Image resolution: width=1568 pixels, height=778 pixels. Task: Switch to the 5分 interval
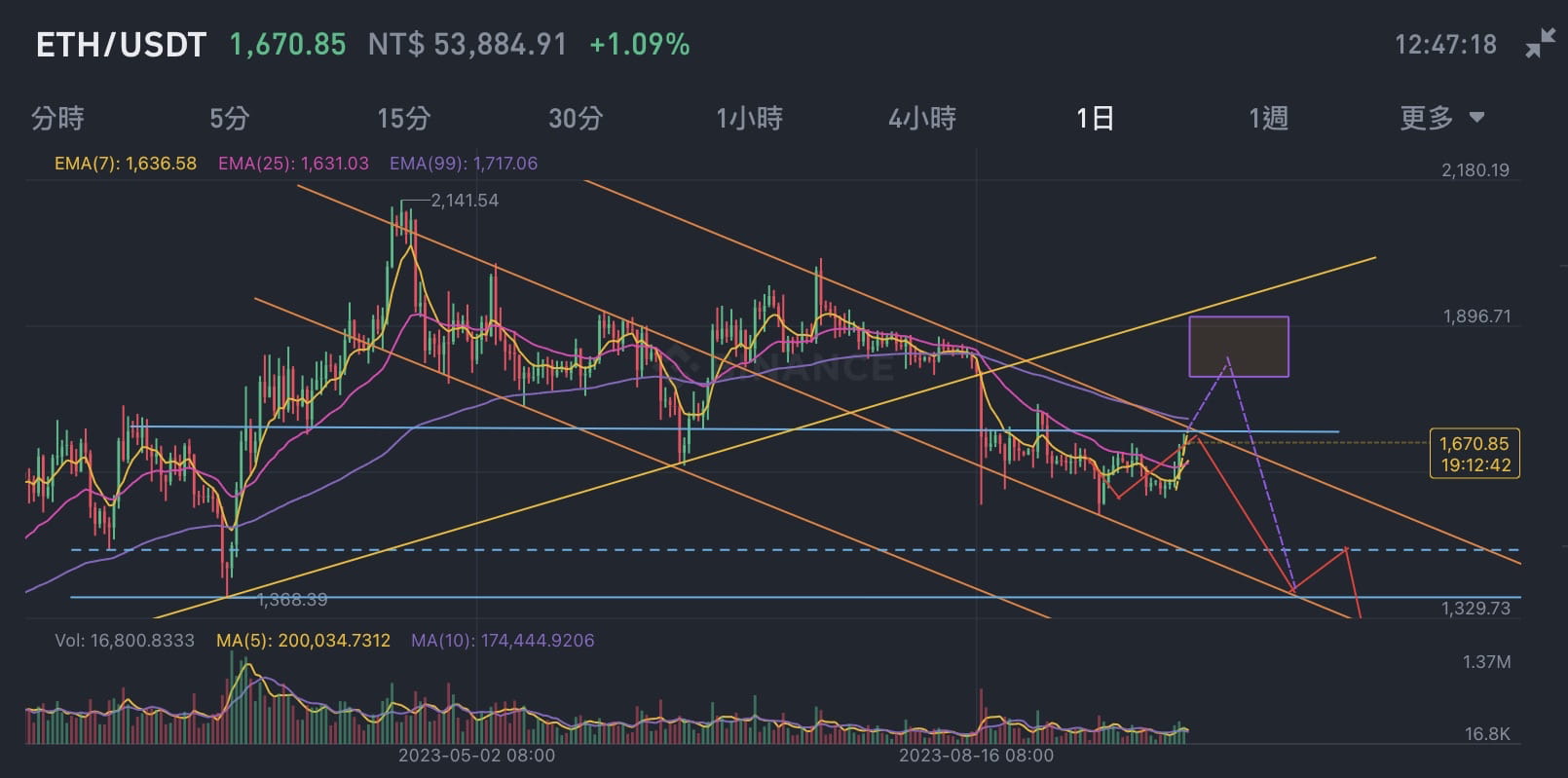(230, 119)
